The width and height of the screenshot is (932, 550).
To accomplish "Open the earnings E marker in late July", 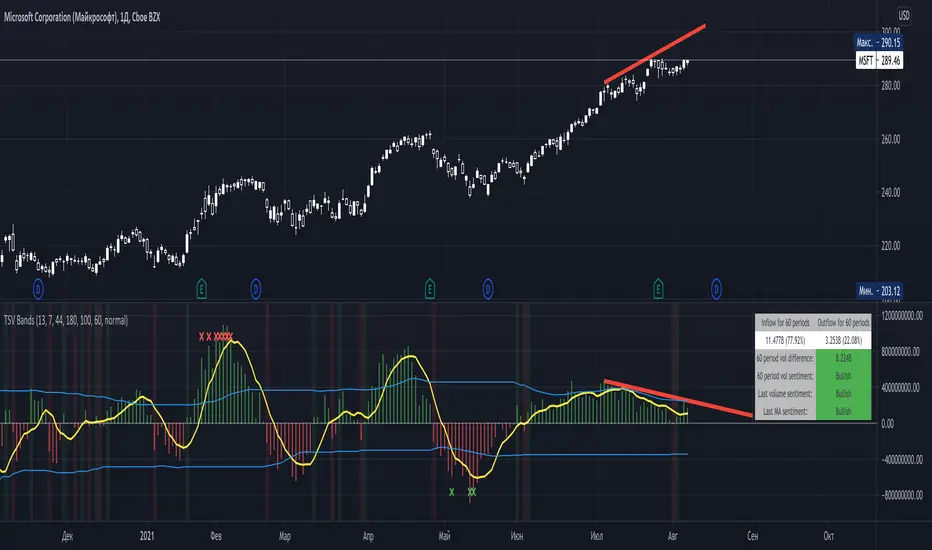I will coord(658,289).
